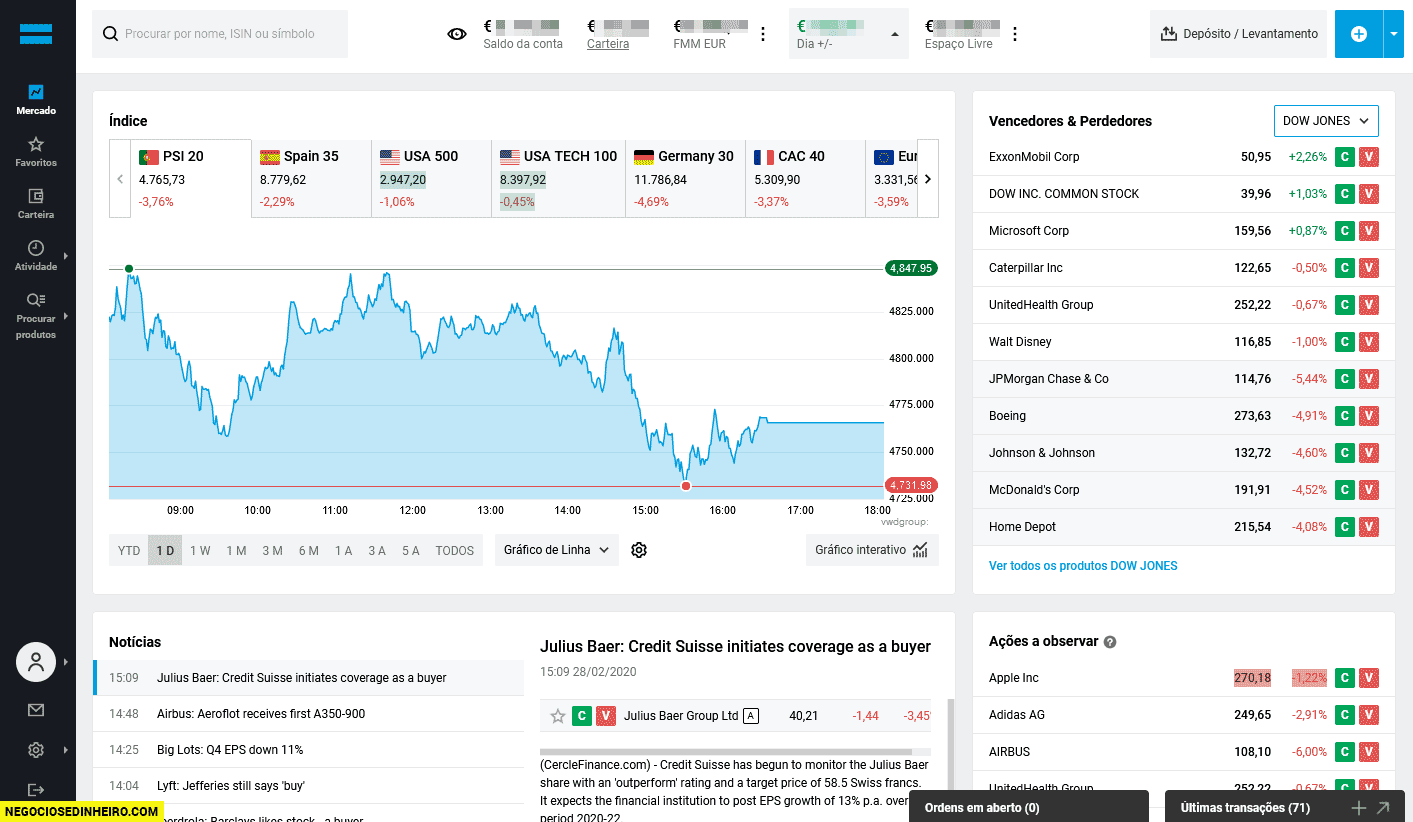1413x822 pixels.
Task: Expand the blue plus button dropdown arrow
Action: [1394, 34]
